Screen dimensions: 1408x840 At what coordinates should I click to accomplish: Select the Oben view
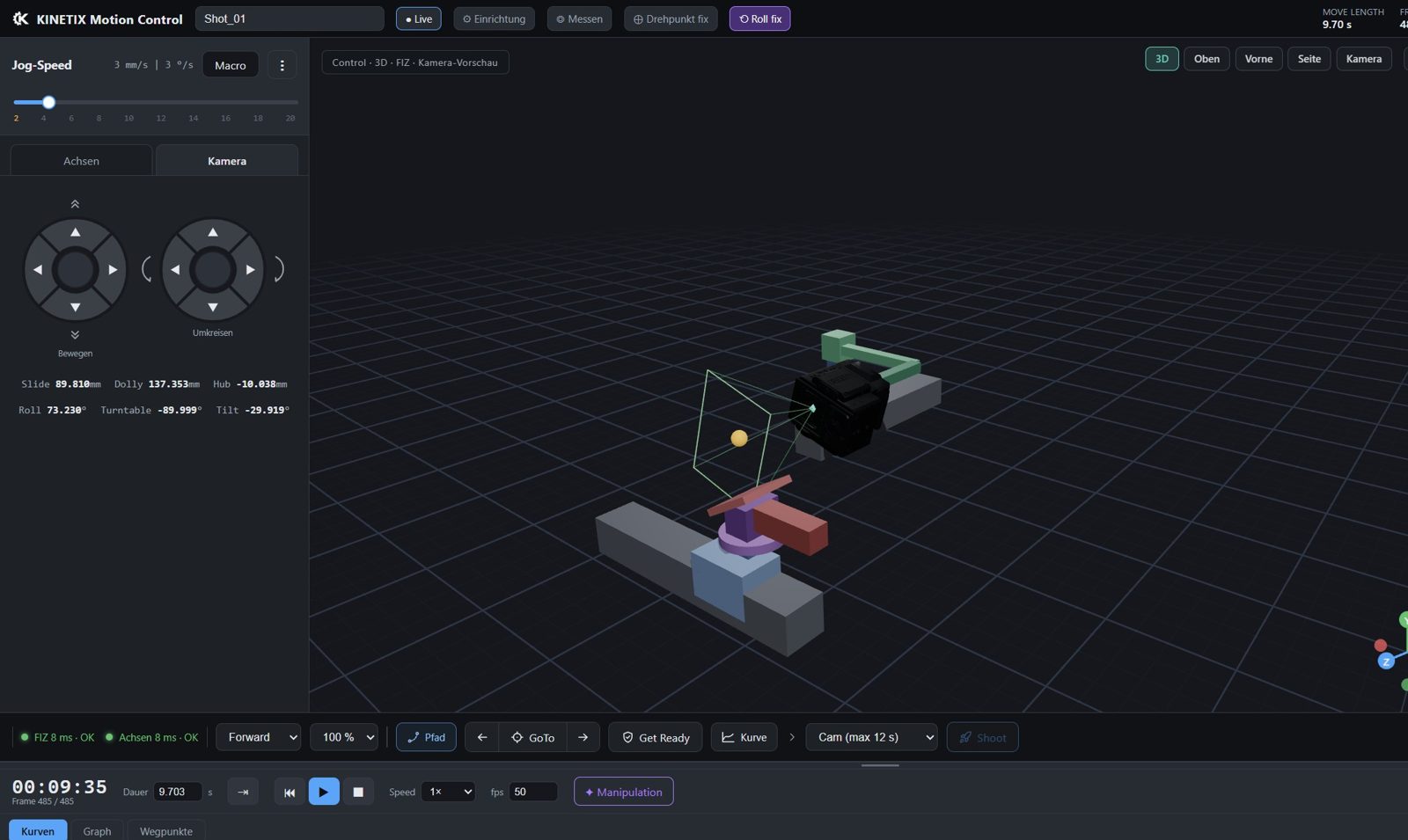coord(1206,59)
